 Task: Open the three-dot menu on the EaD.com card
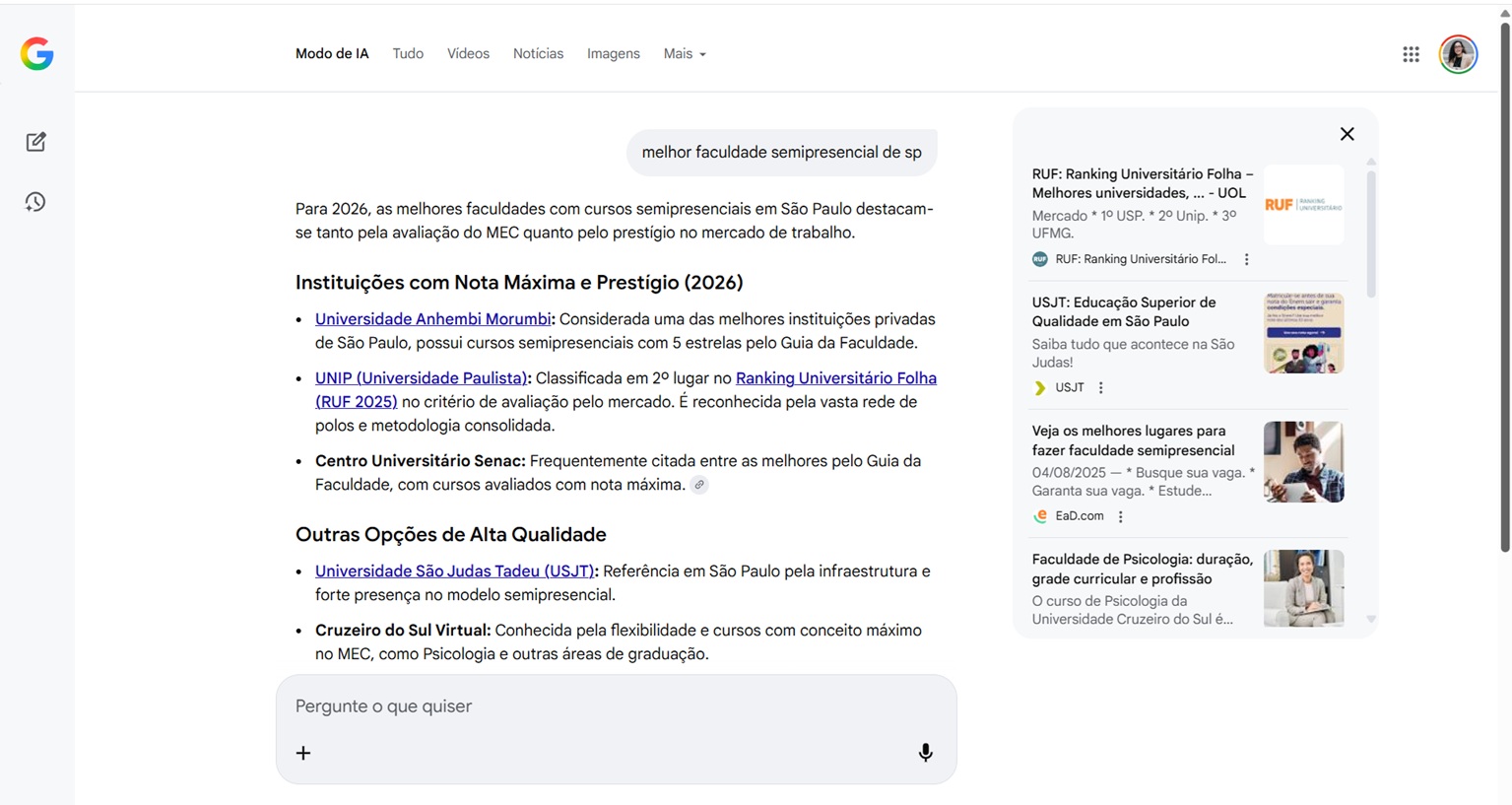pyautogui.click(x=1120, y=515)
